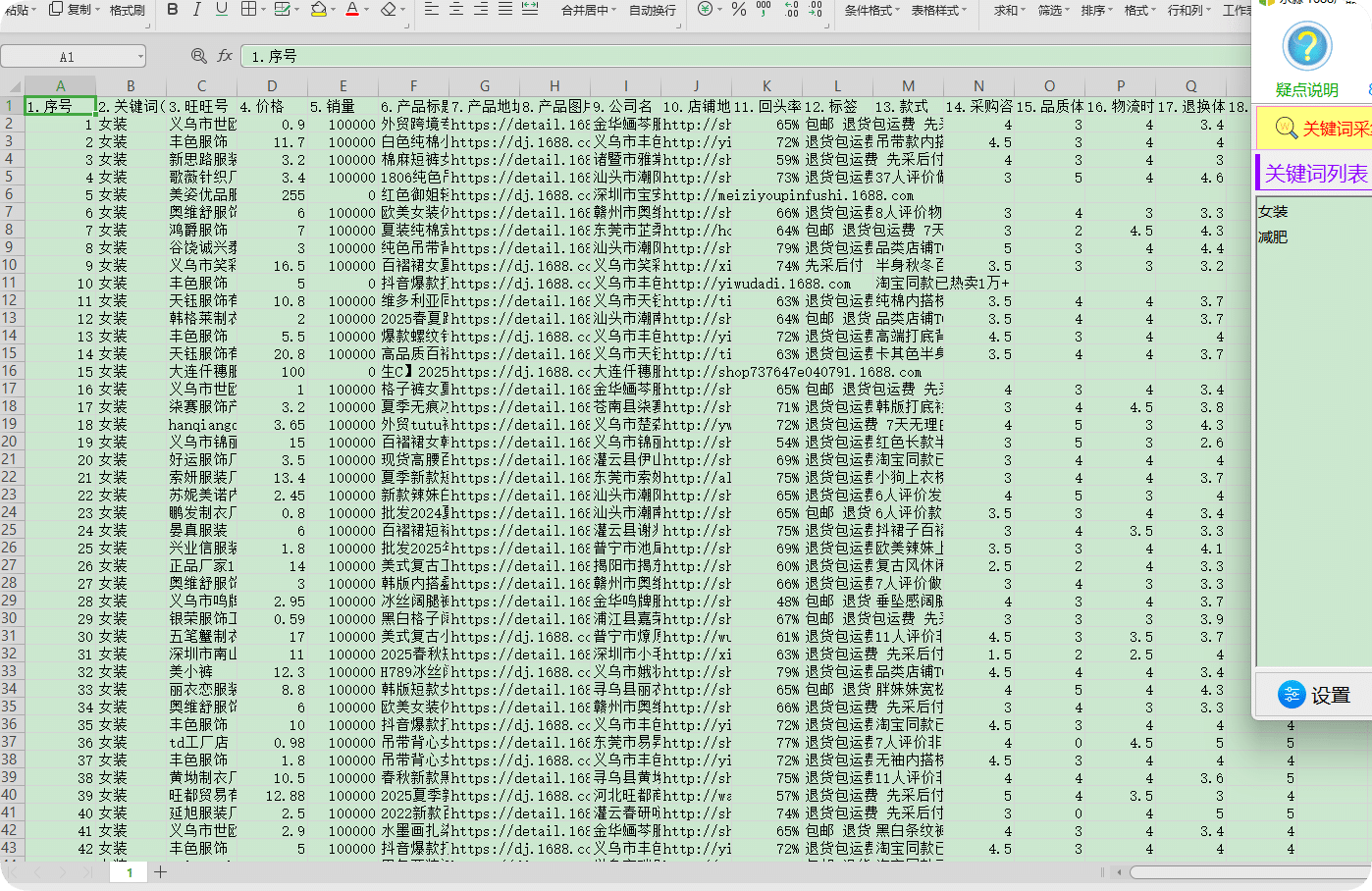Apply percent style format
Viewport: 1372px width, 891px height.
(x=739, y=10)
